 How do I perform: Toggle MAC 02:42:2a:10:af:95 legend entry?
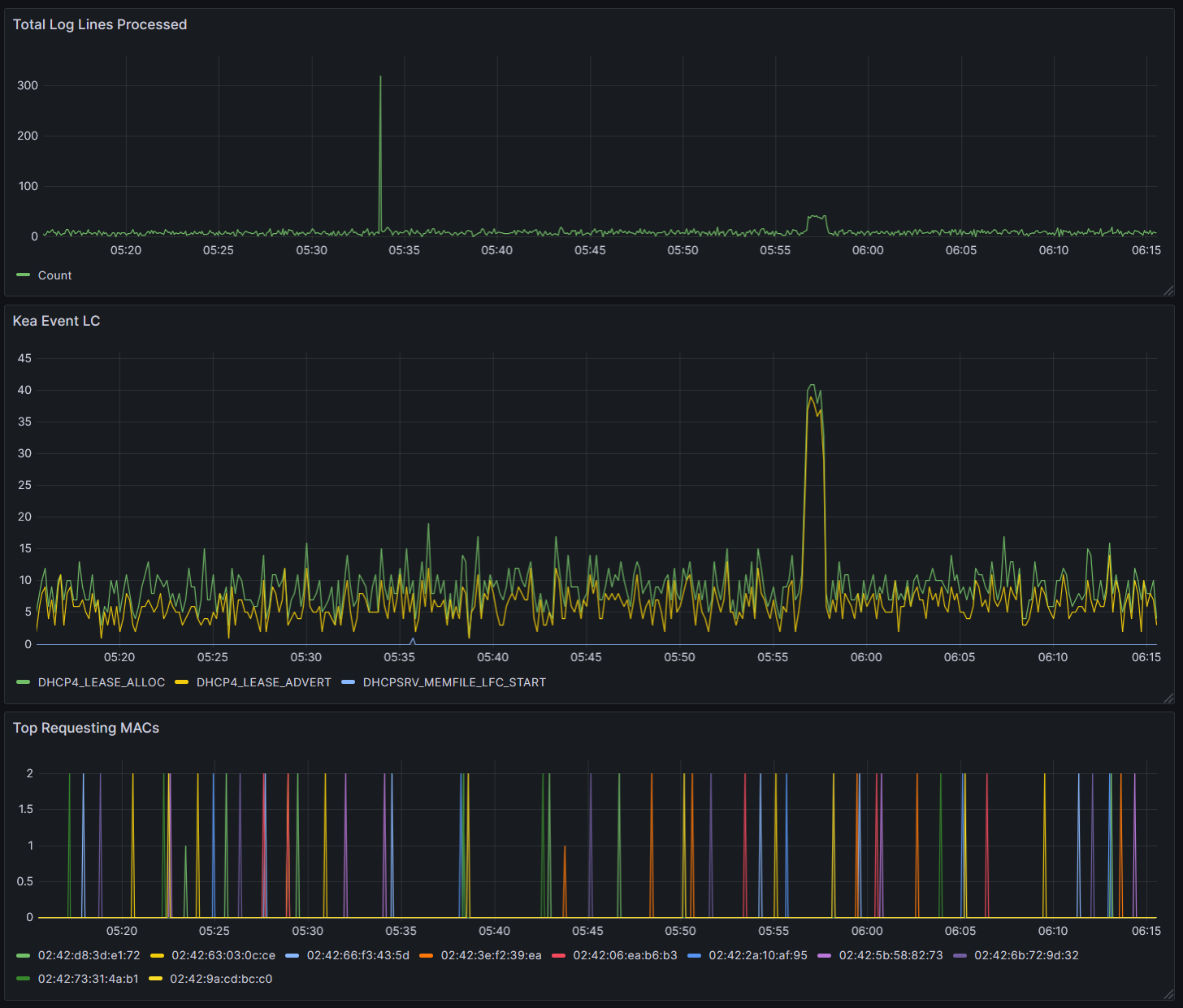click(758, 955)
